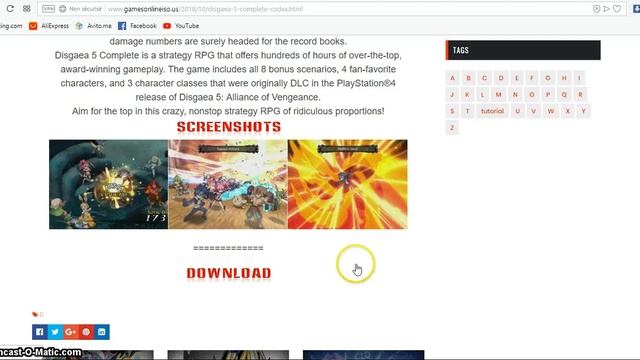The image size is (640, 360).
Task: Open the orange flame screenshot thumbnail
Action: click(x=347, y=184)
